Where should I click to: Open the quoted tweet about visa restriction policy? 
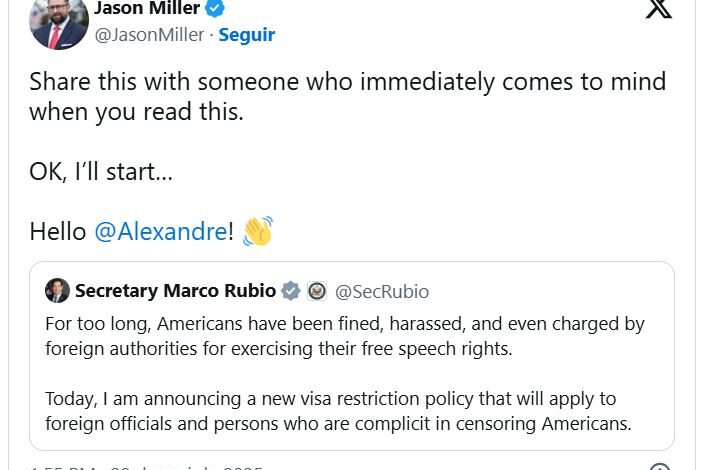coord(352,356)
